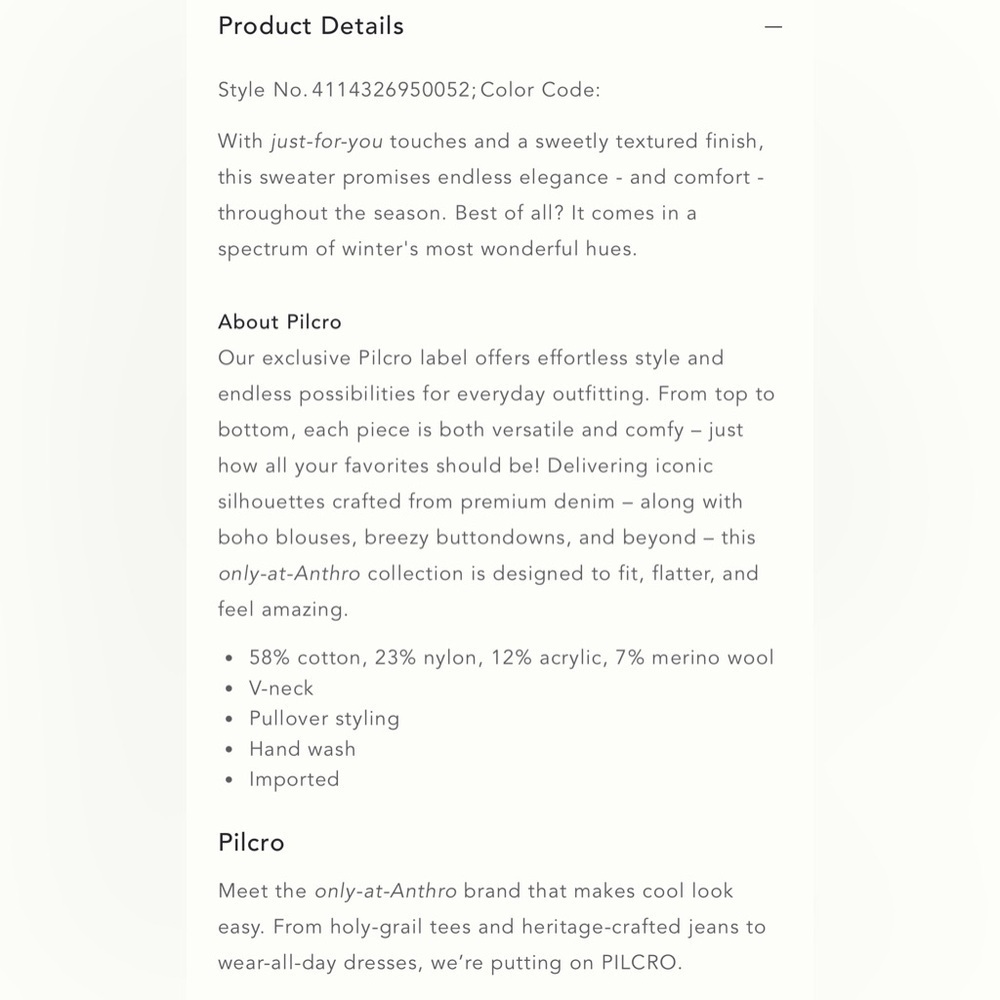Click the fabric composition bullet 58% cotton
Image resolution: width=1000 pixels, height=1000 pixels.
511,658
